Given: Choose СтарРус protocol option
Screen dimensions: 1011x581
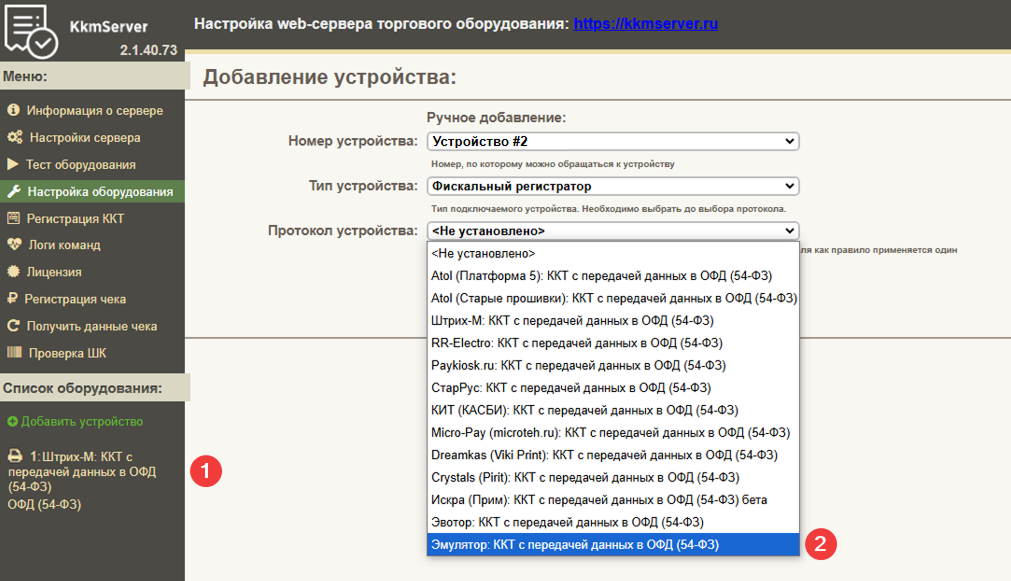Looking at the screenshot, I should [613, 388].
